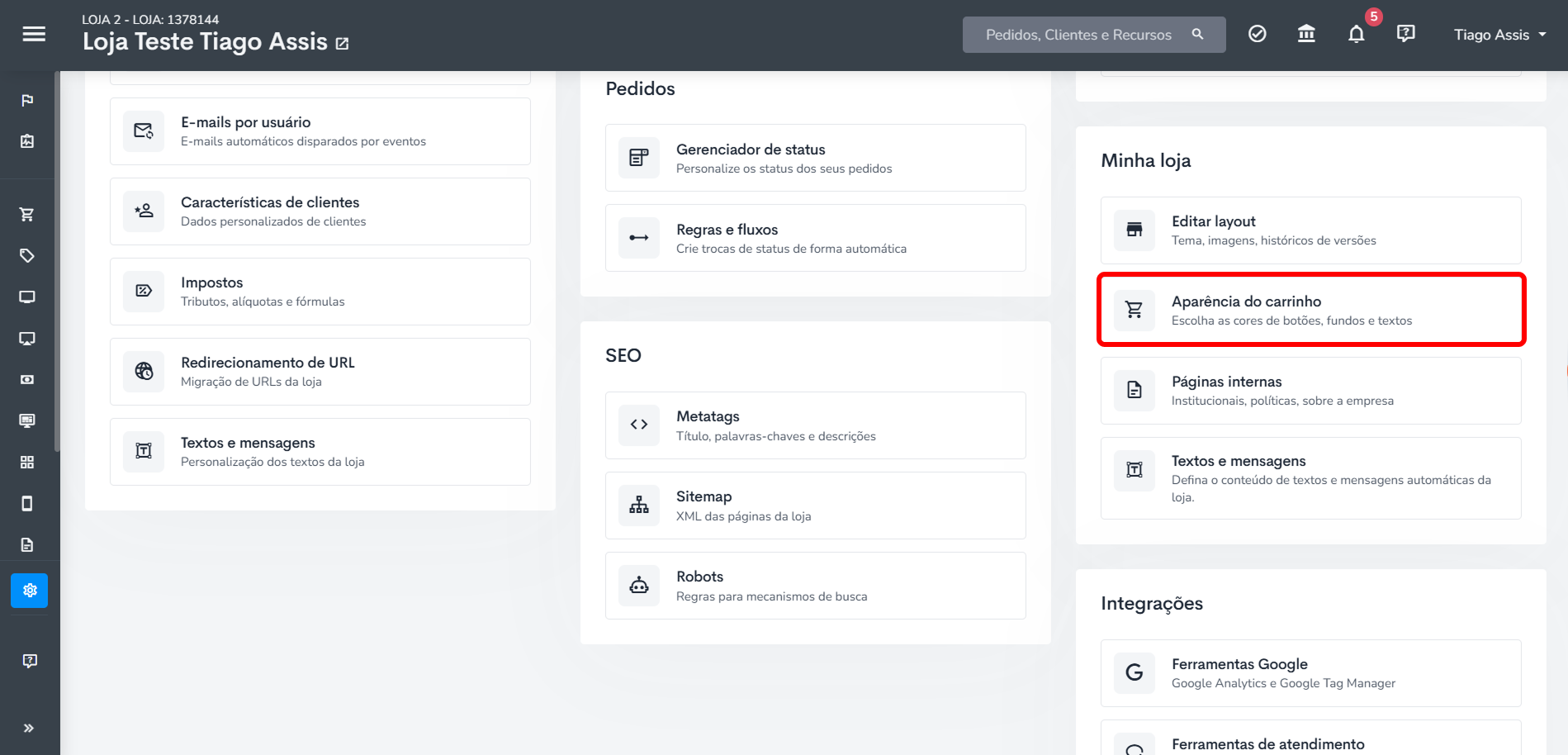Screen dimensions: 1568x755
Task: Open the hamburger menu icon
Action: [x=34, y=34]
